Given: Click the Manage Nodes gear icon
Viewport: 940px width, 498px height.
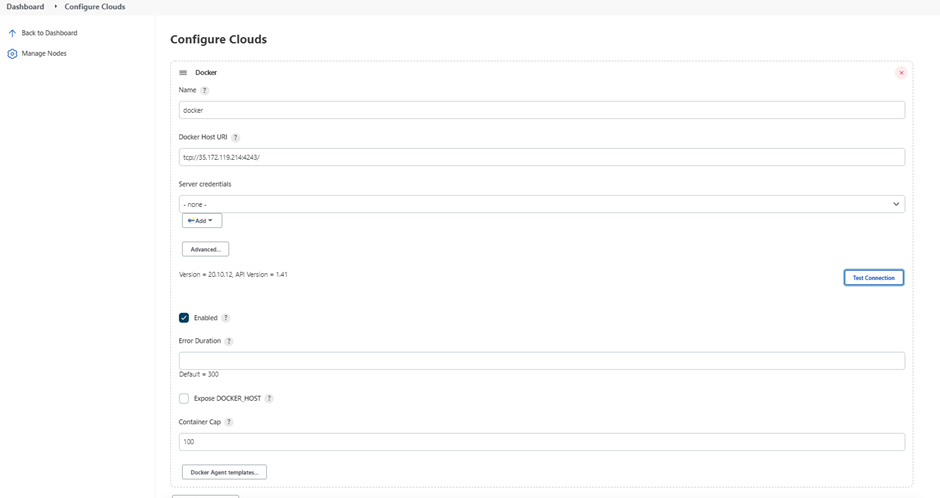Looking at the screenshot, I should (12, 54).
